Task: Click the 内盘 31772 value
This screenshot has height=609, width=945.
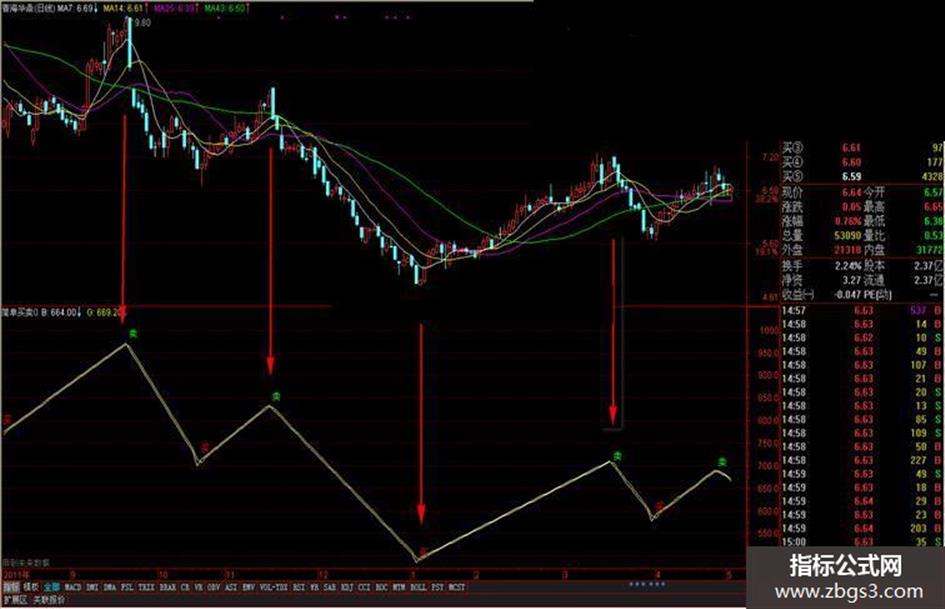Action: point(930,250)
